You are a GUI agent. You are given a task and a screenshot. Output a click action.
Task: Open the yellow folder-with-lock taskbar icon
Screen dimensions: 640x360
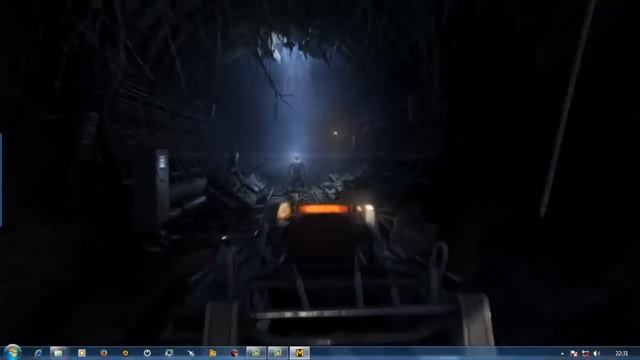point(212,353)
